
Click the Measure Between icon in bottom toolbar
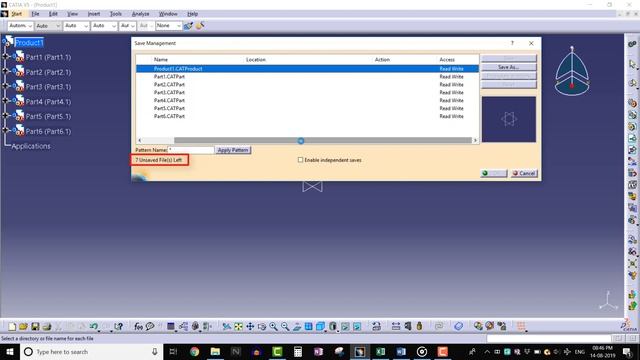396,326
